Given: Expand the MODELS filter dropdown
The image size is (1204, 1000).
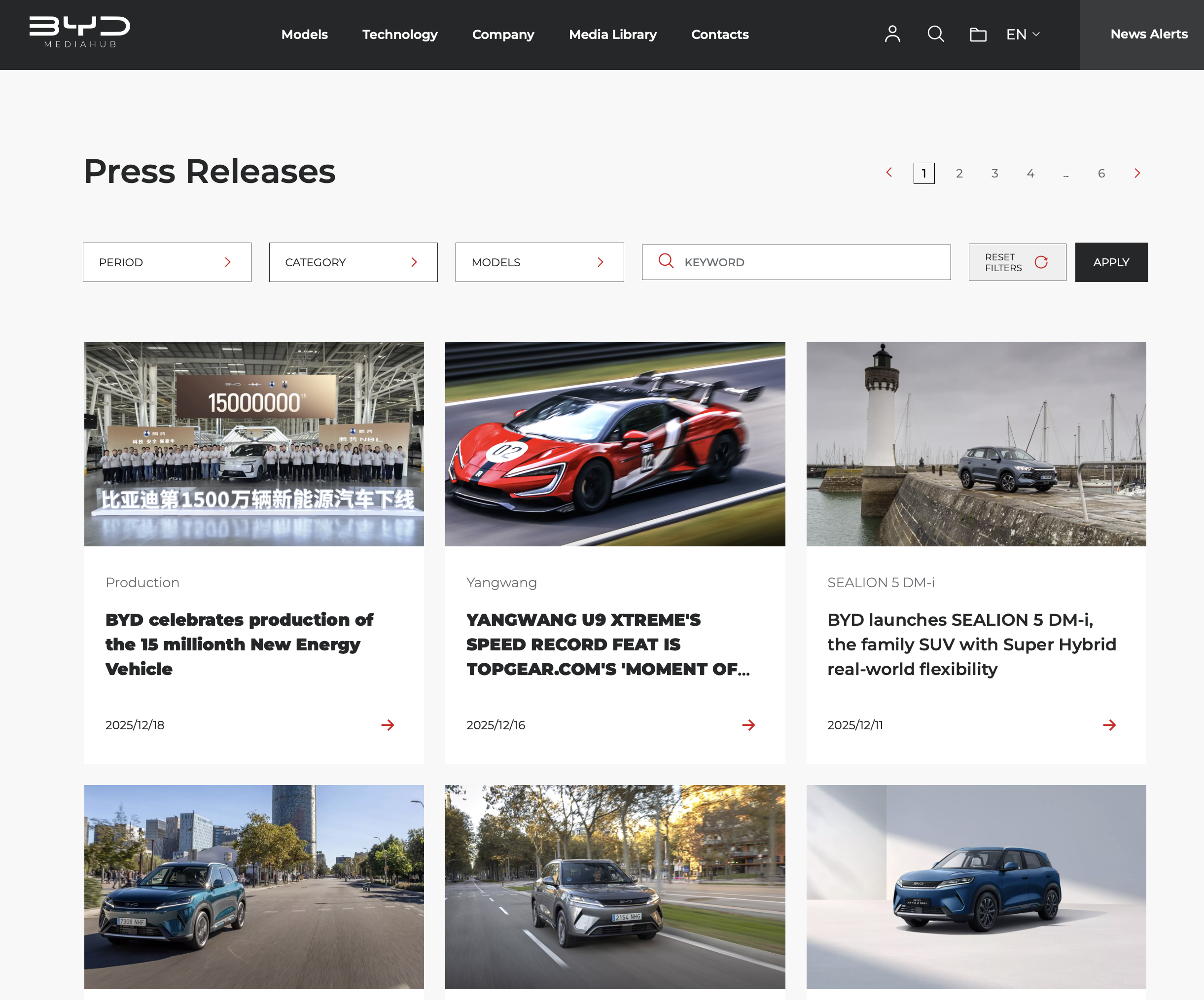Looking at the screenshot, I should [539, 262].
